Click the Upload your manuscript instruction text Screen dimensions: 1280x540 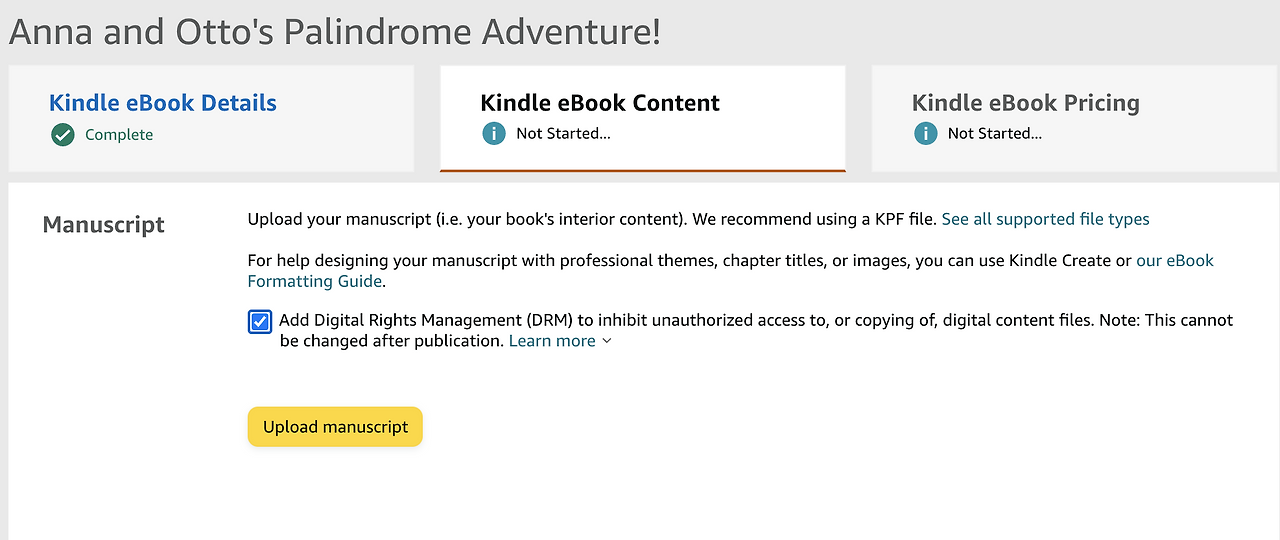click(x=590, y=219)
